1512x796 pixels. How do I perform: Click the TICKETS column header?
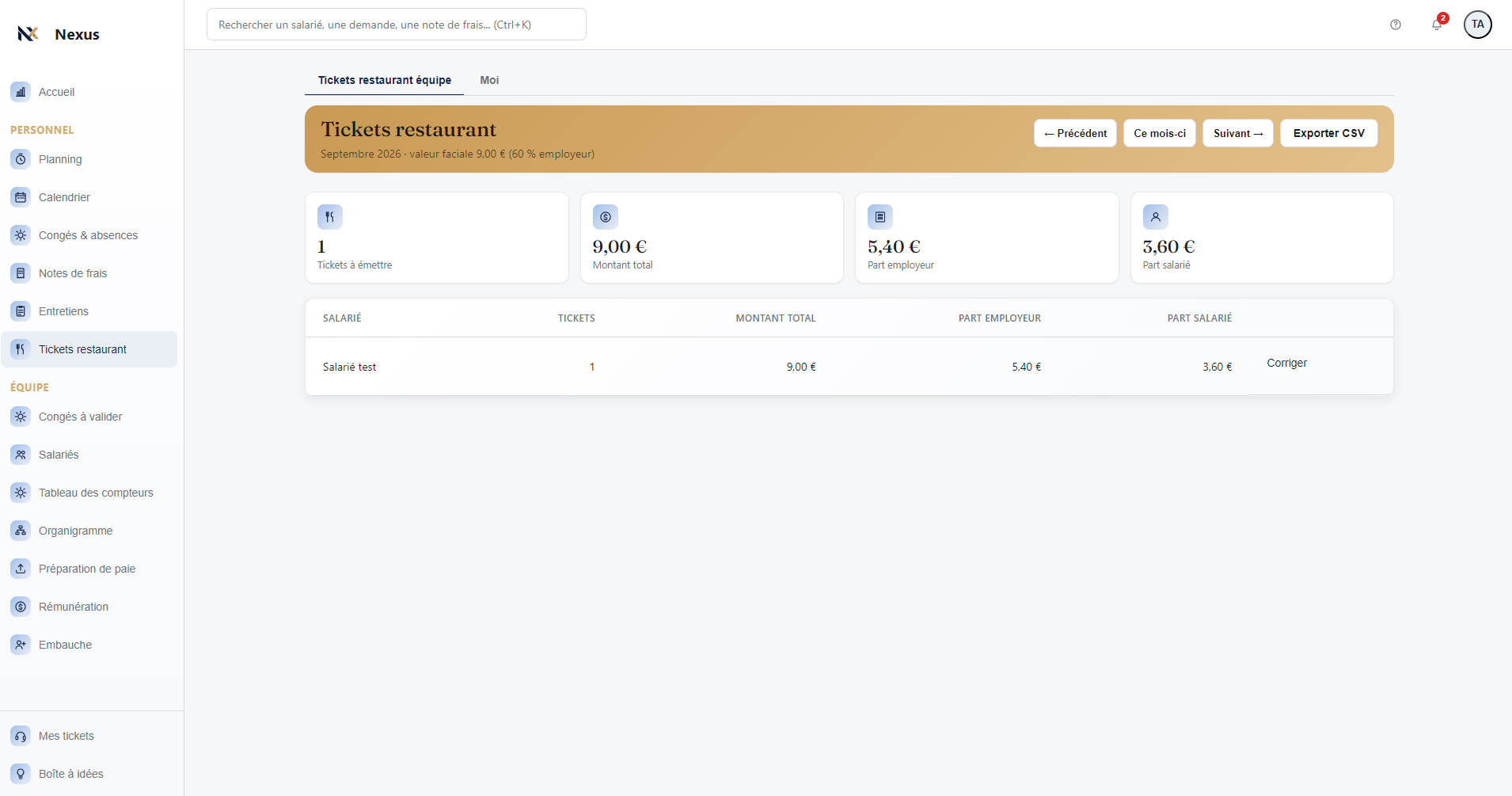pyautogui.click(x=576, y=318)
